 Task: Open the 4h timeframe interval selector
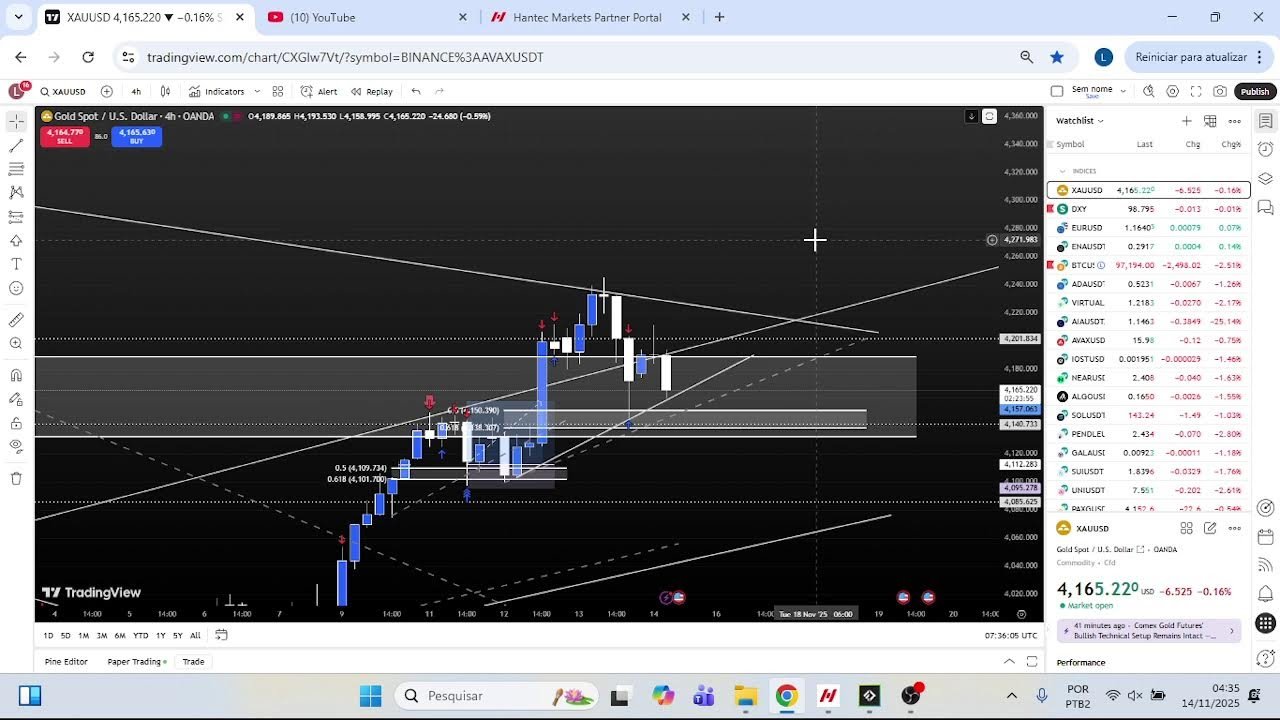pyautogui.click(x=136, y=91)
